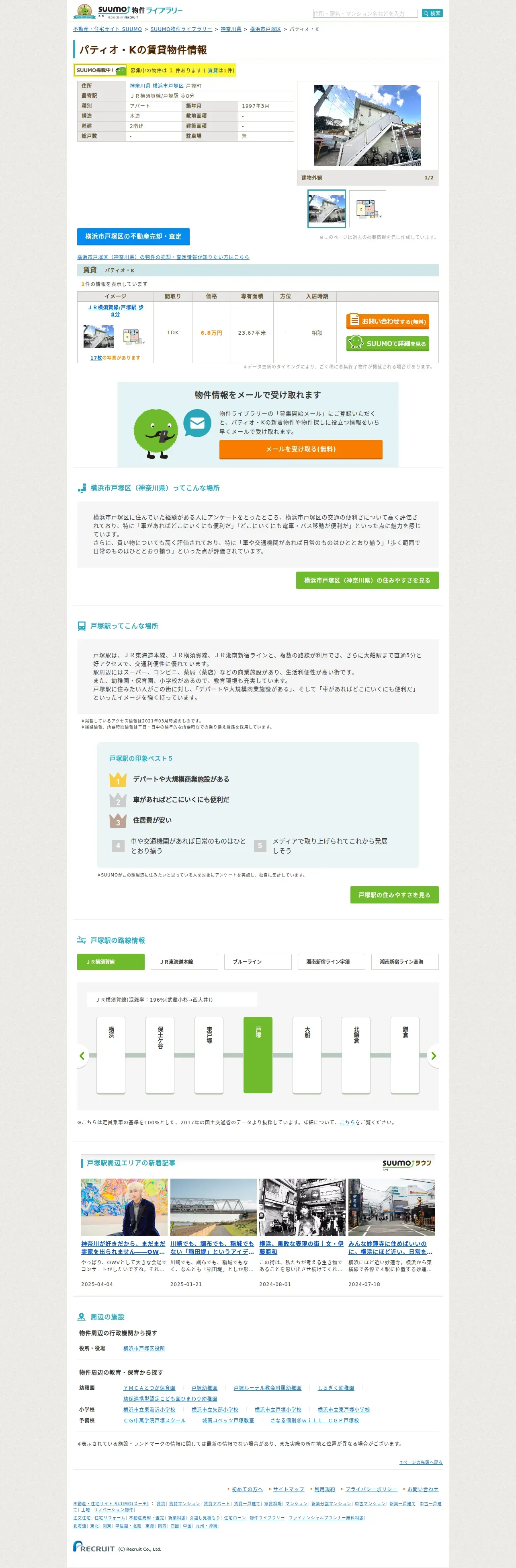Select 大船 station card
Screen dimensions: 516x1568
[x=307, y=1055]
